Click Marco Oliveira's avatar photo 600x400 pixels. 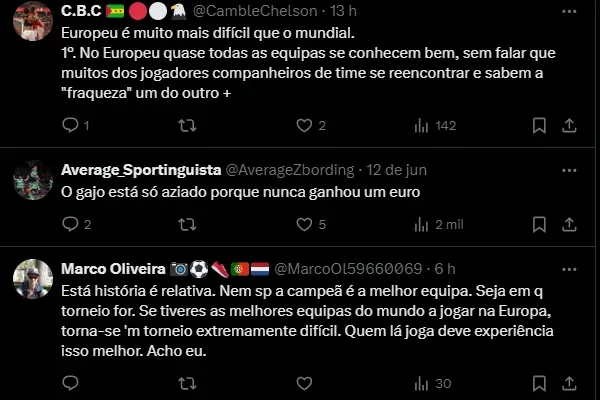(x=33, y=278)
